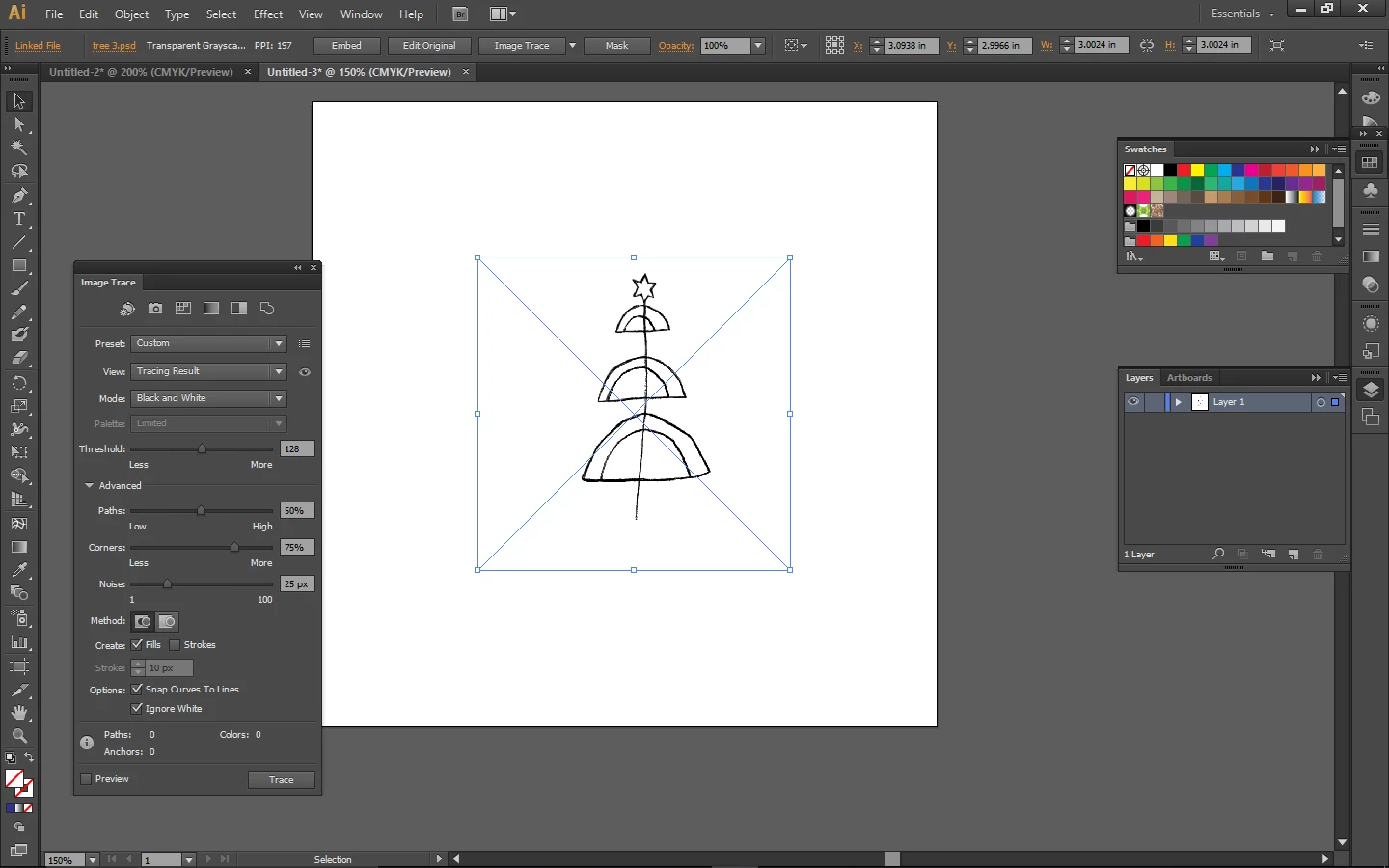Toggle Ignore White checkbox
This screenshot has width=1389, height=868.
point(137,709)
